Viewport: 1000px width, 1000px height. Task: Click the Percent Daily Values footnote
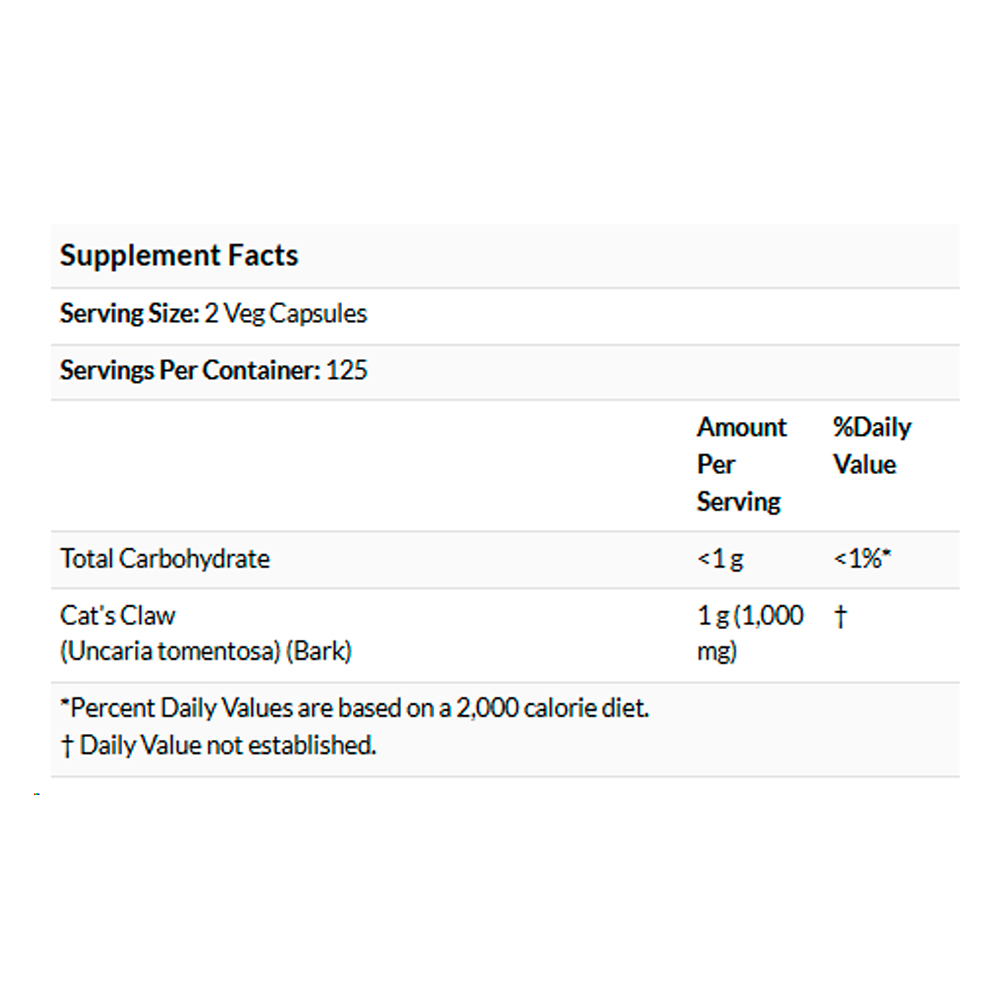[x=354, y=709]
